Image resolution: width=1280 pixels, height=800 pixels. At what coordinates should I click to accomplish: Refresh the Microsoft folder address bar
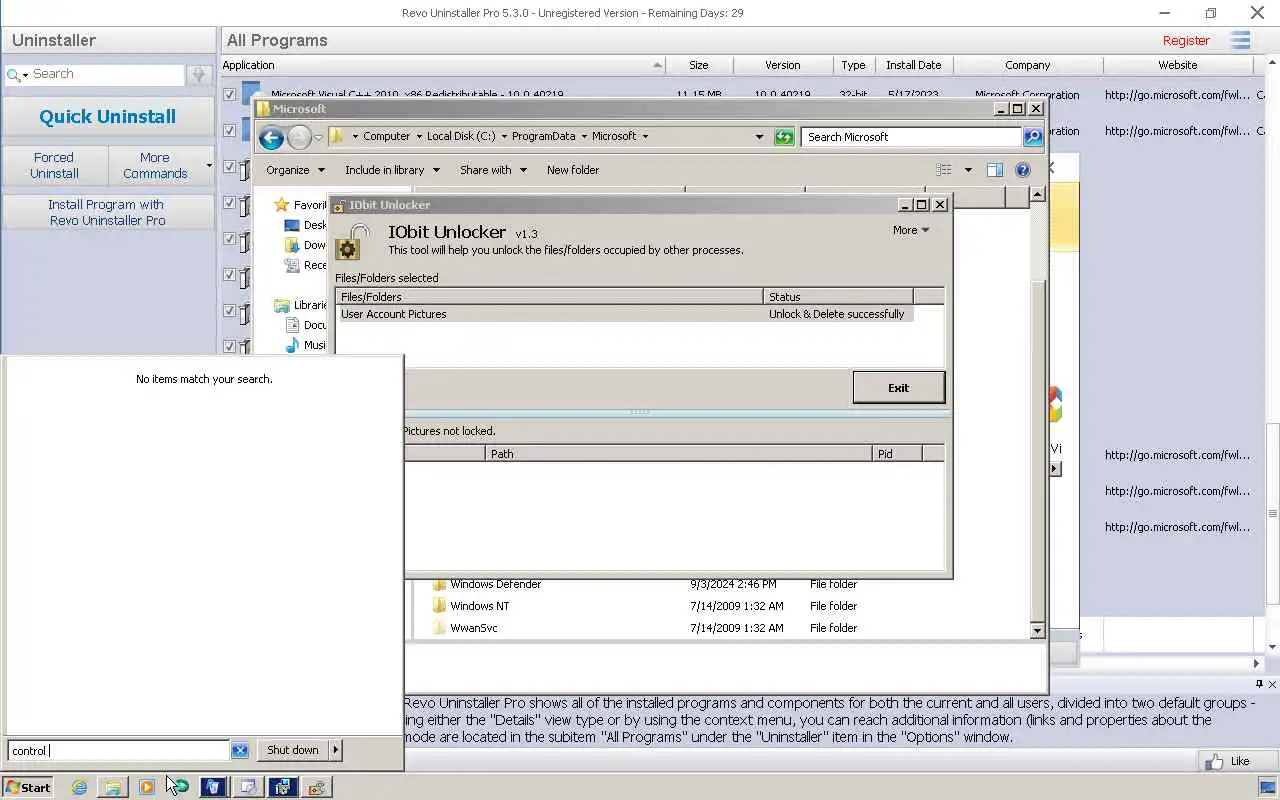pyautogui.click(x=785, y=137)
